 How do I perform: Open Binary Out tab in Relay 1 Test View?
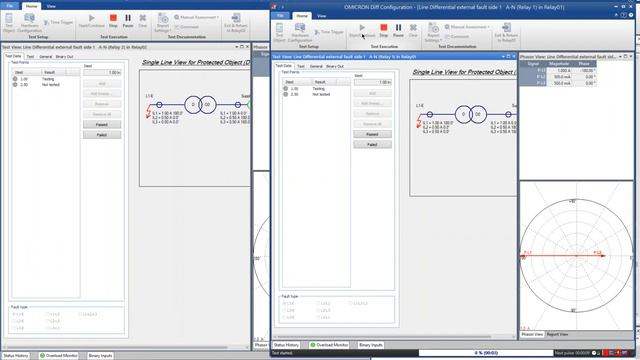pyautogui.click(x=335, y=66)
